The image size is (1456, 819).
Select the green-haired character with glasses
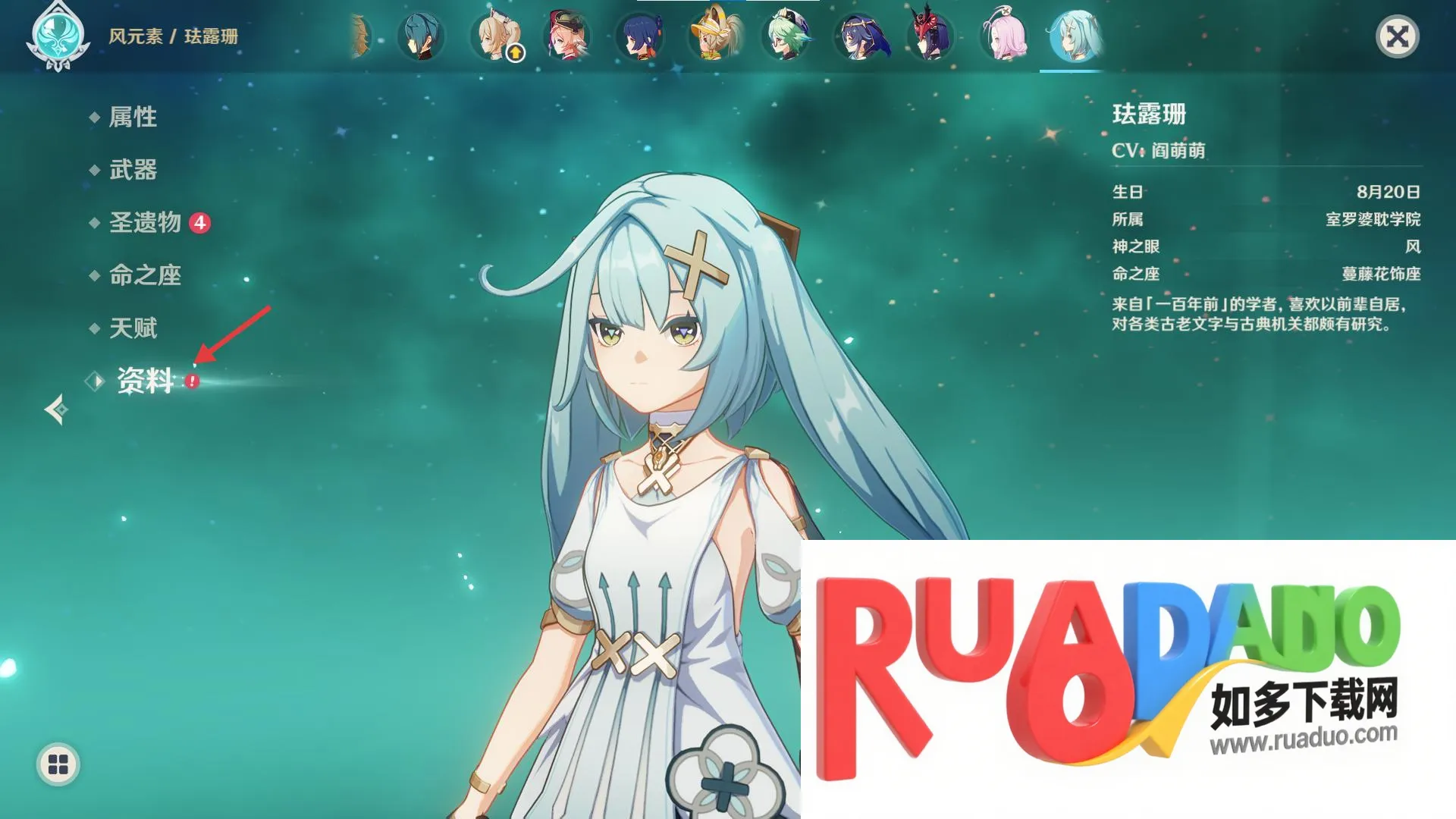[786, 36]
